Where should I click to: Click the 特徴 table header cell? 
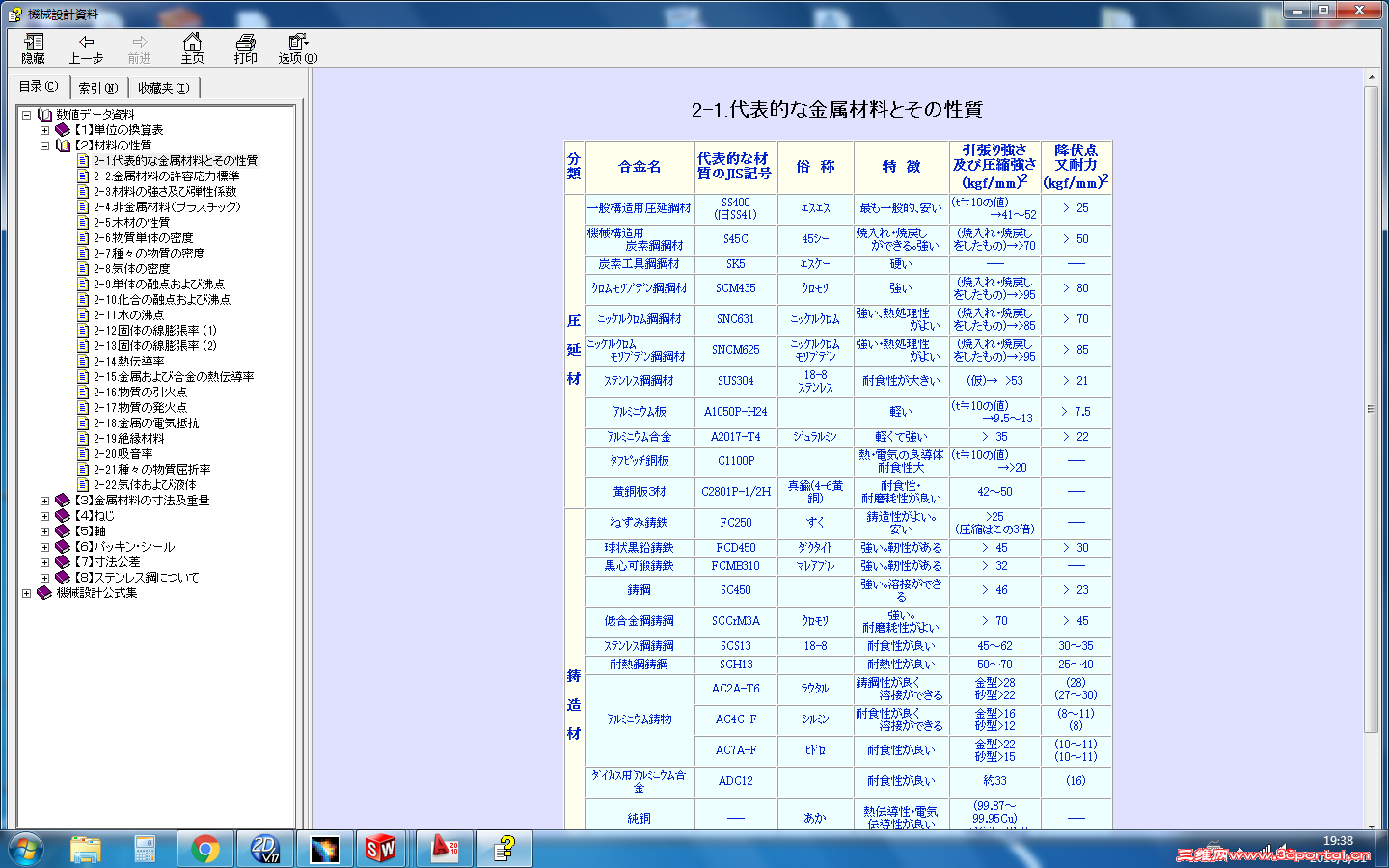click(x=901, y=167)
